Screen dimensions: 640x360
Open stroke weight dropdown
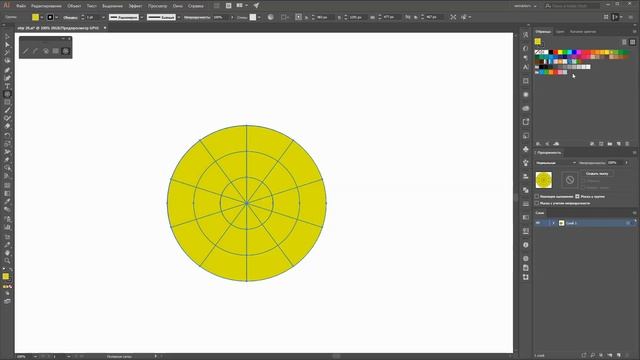(x=103, y=17)
